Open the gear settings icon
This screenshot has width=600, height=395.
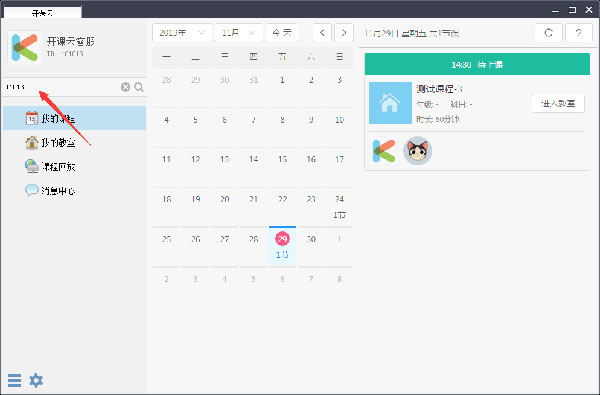[36, 380]
